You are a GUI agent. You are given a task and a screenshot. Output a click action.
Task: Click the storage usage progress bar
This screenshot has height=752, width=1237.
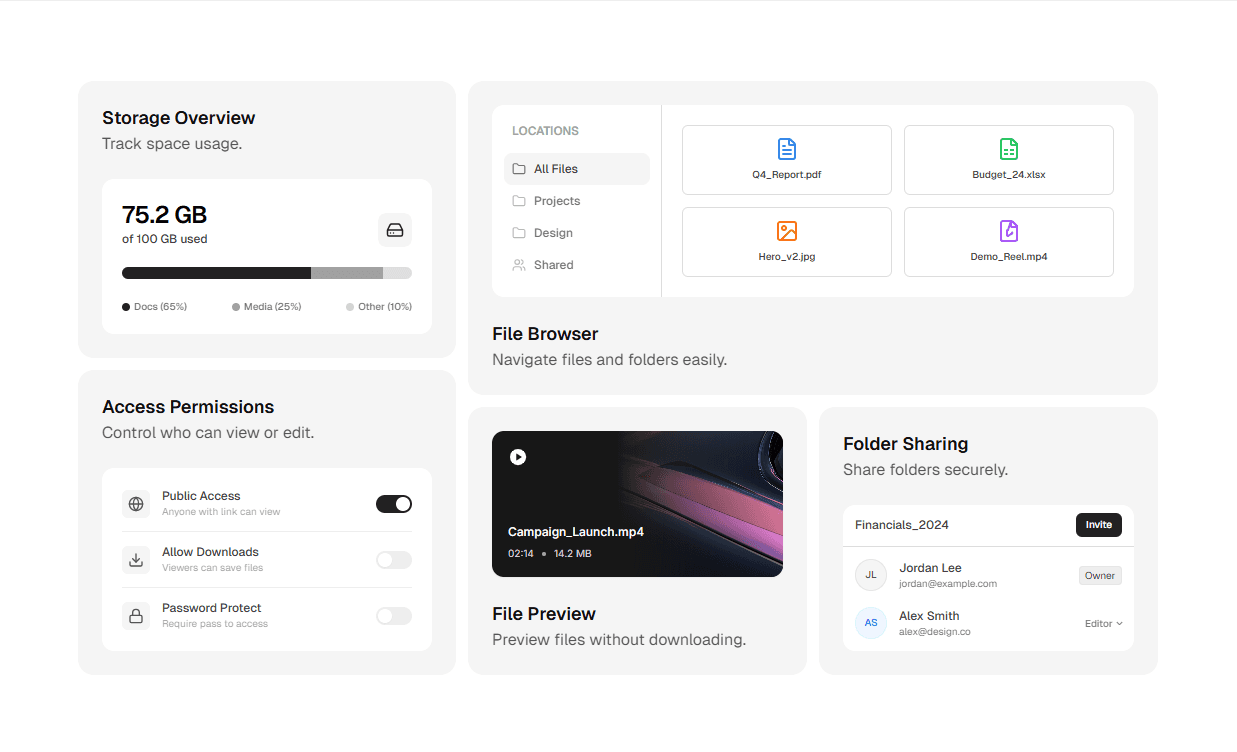click(x=266, y=272)
